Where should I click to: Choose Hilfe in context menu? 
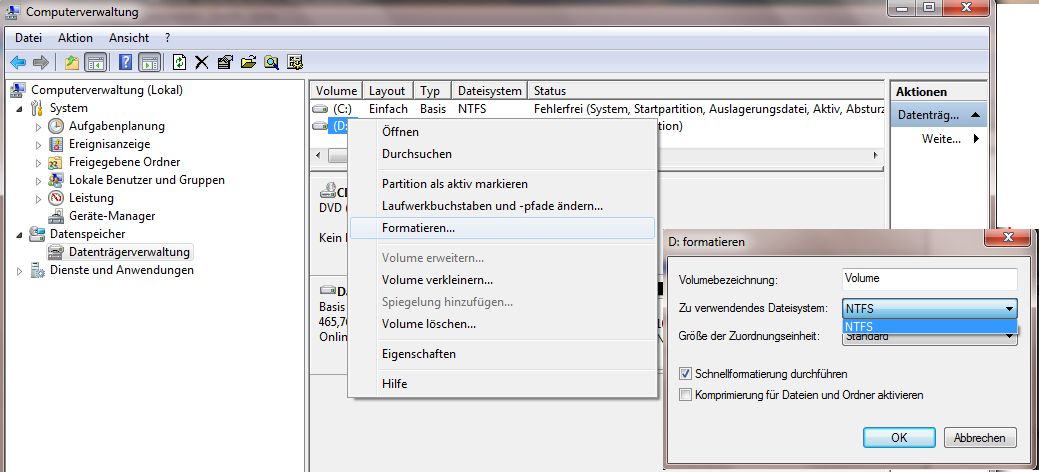(502, 384)
